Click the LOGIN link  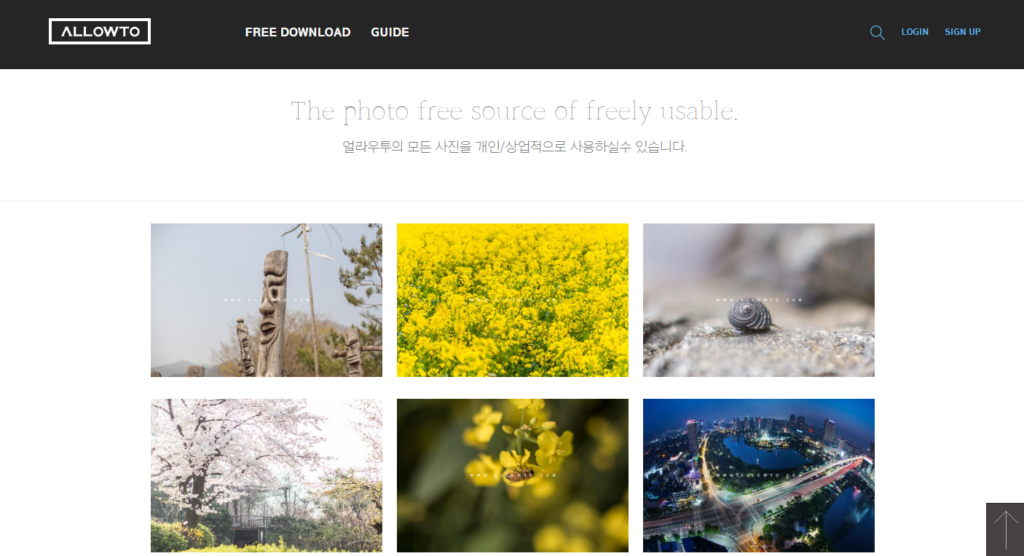[914, 31]
